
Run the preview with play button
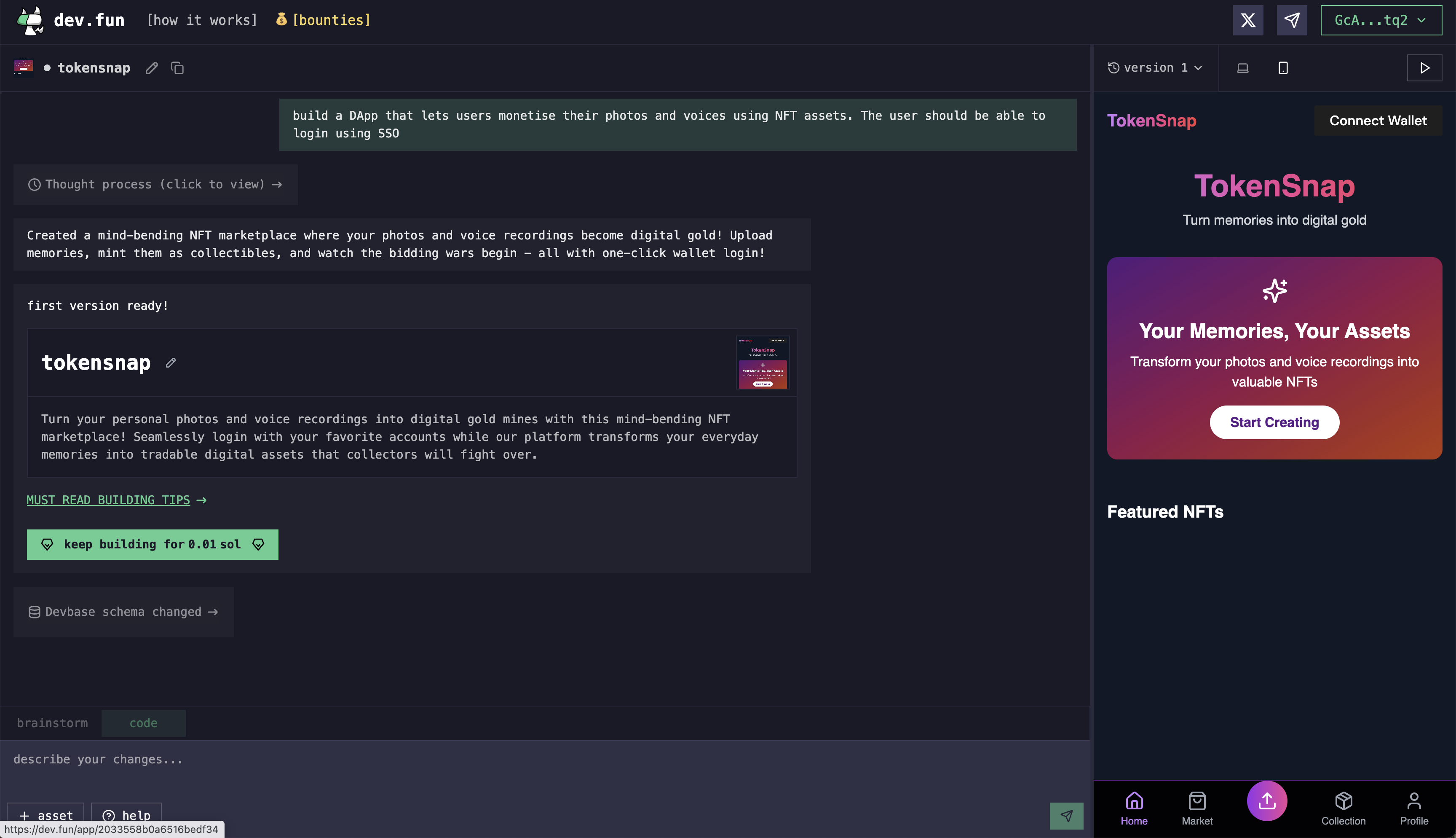tap(1424, 68)
